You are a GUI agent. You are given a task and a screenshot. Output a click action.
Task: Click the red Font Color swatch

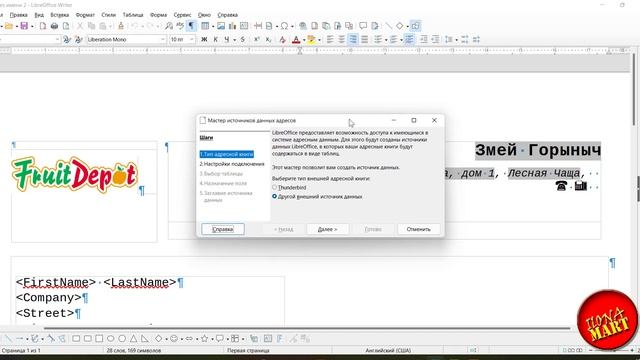point(296,40)
